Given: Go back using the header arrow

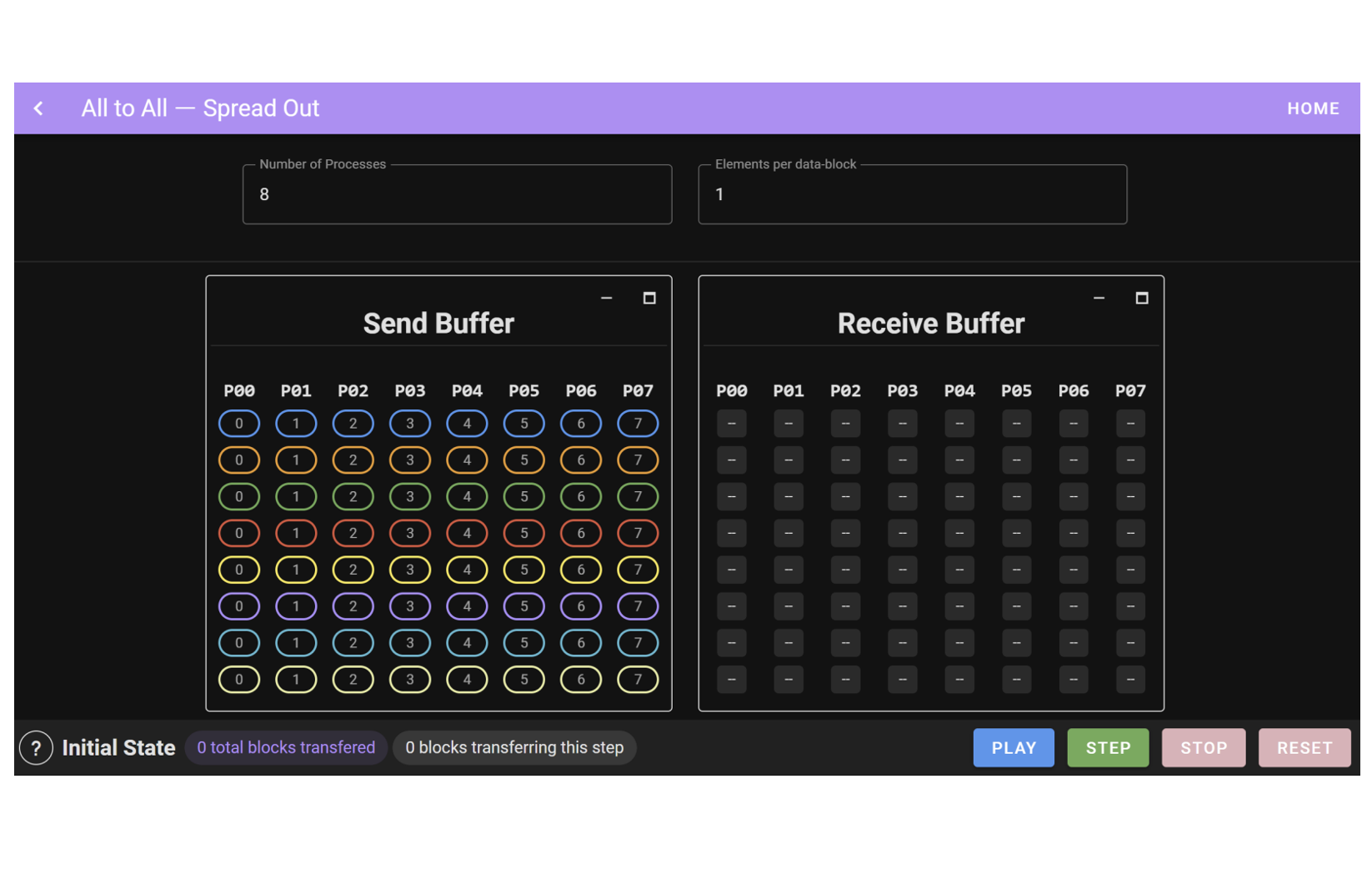Looking at the screenshot, I should click(38, 108).
